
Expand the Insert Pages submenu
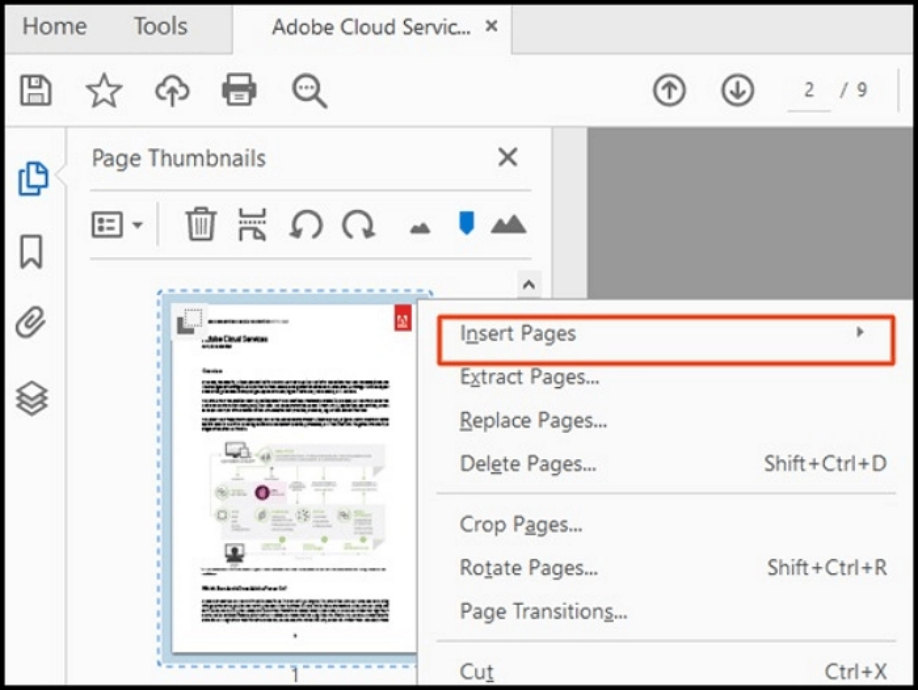(x=518, y=333)
